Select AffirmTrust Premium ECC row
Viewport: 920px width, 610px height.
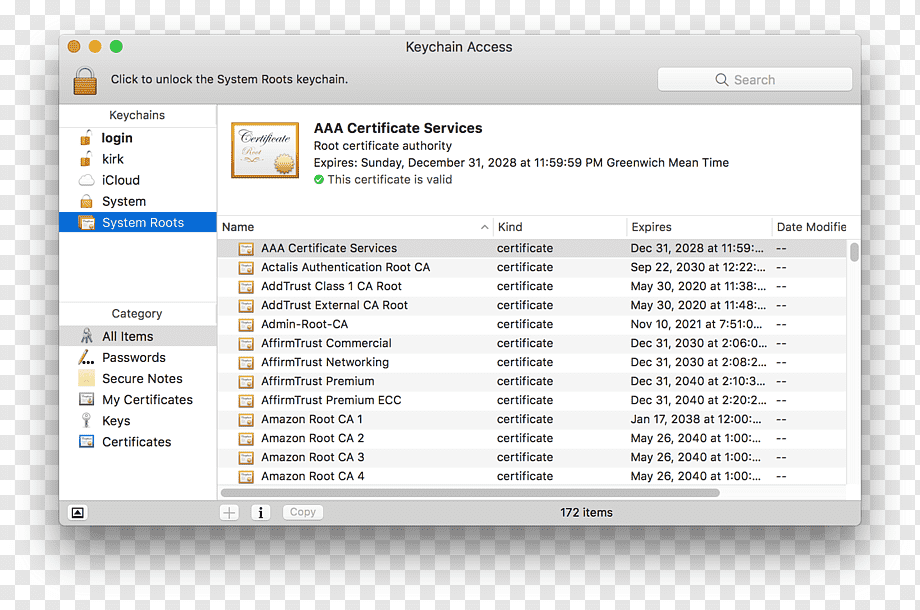[x=532, y=400]
